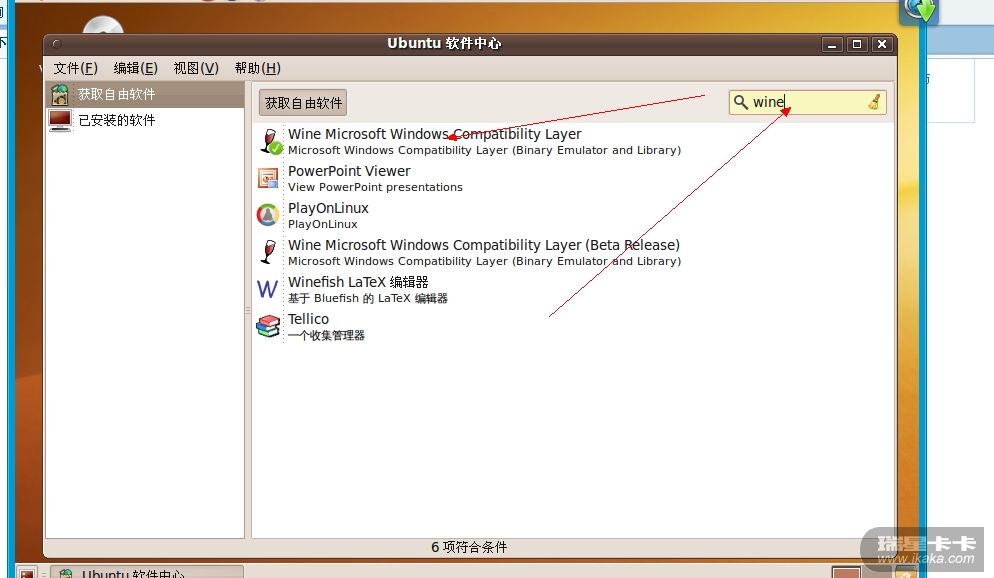This screenshot has height=578, width=994.
Task: Select the Winefish LaTeX 编辑器 entry
Action: [574, 289]
